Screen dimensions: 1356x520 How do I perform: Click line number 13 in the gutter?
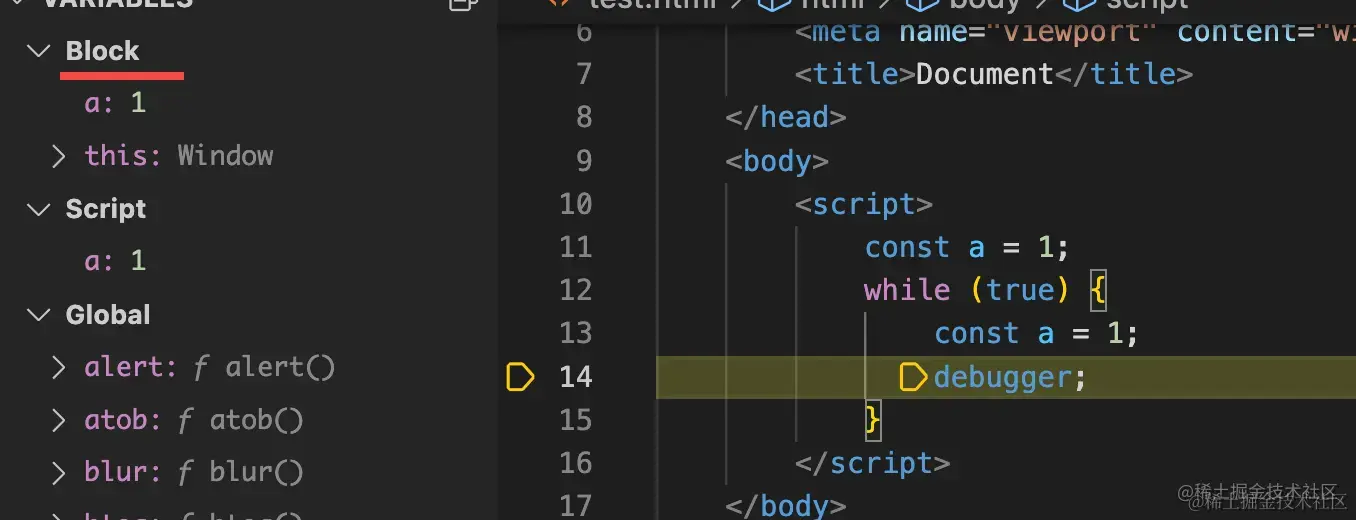[x=575, y=333]
